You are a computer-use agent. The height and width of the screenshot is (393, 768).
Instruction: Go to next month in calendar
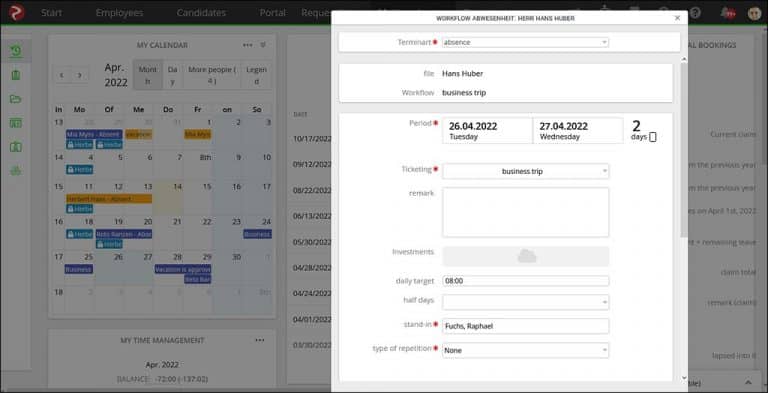tap(80, 75)
